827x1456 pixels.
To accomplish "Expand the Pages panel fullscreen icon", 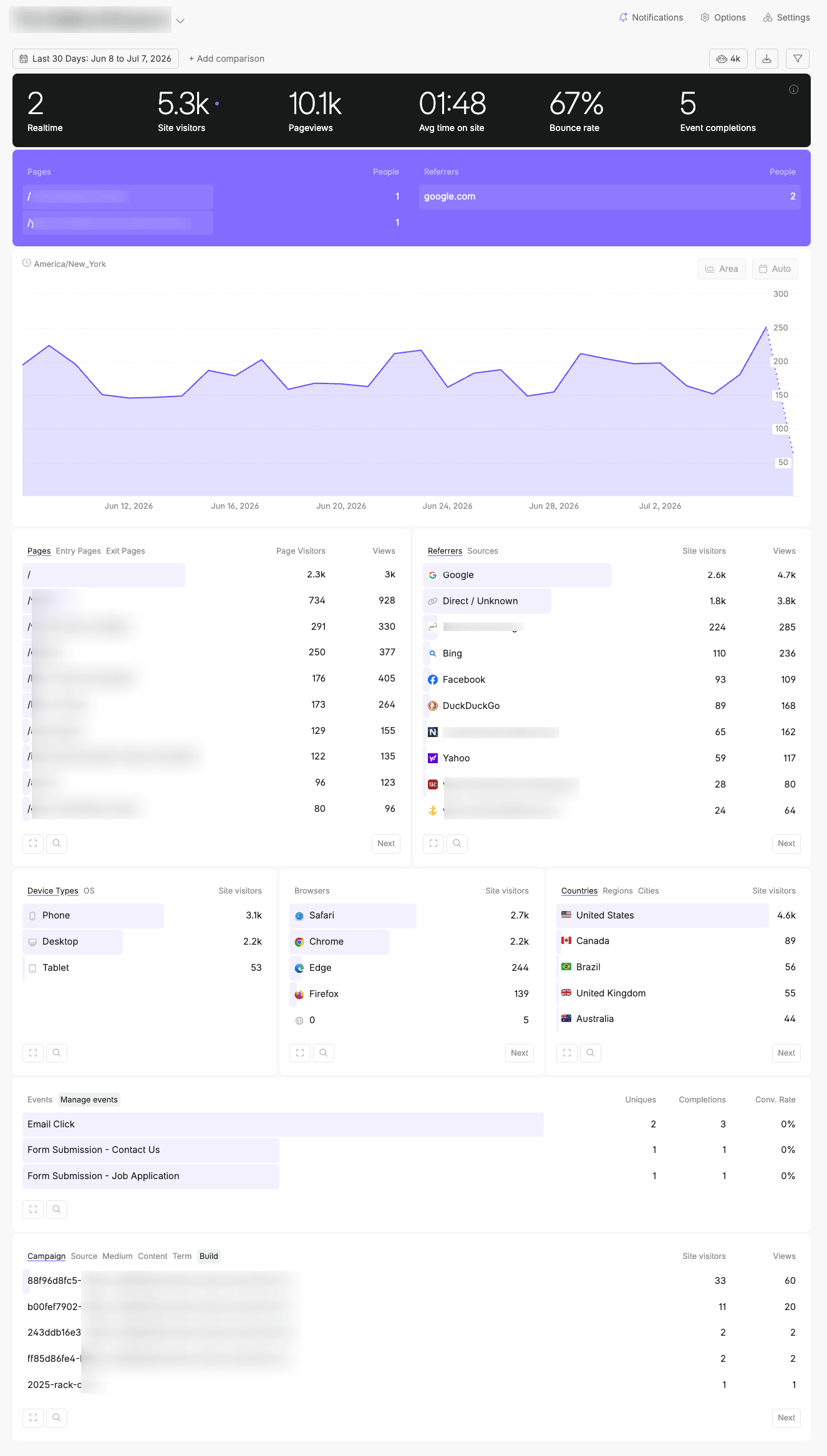I will pyautogui.click(x=33, y=843).
